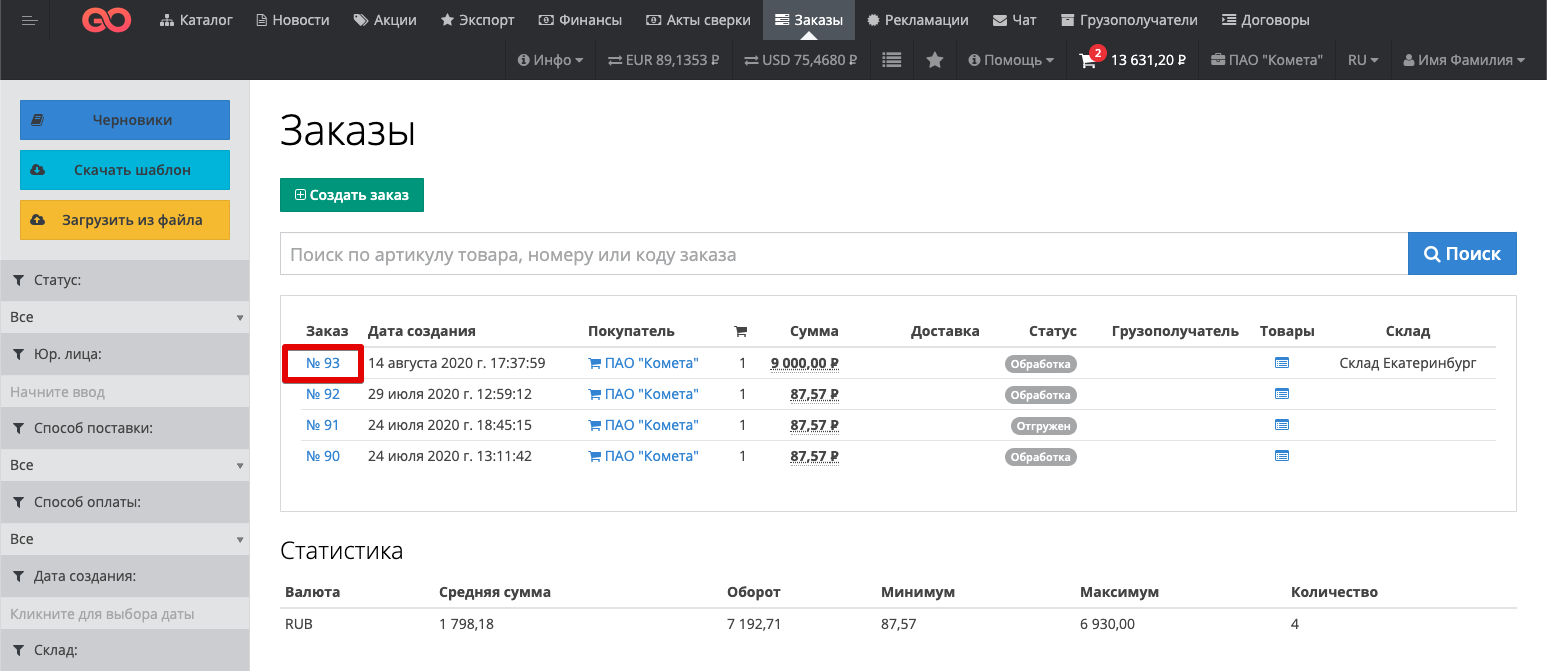
Task: Open the Каталог menu item
Action: 196,20
